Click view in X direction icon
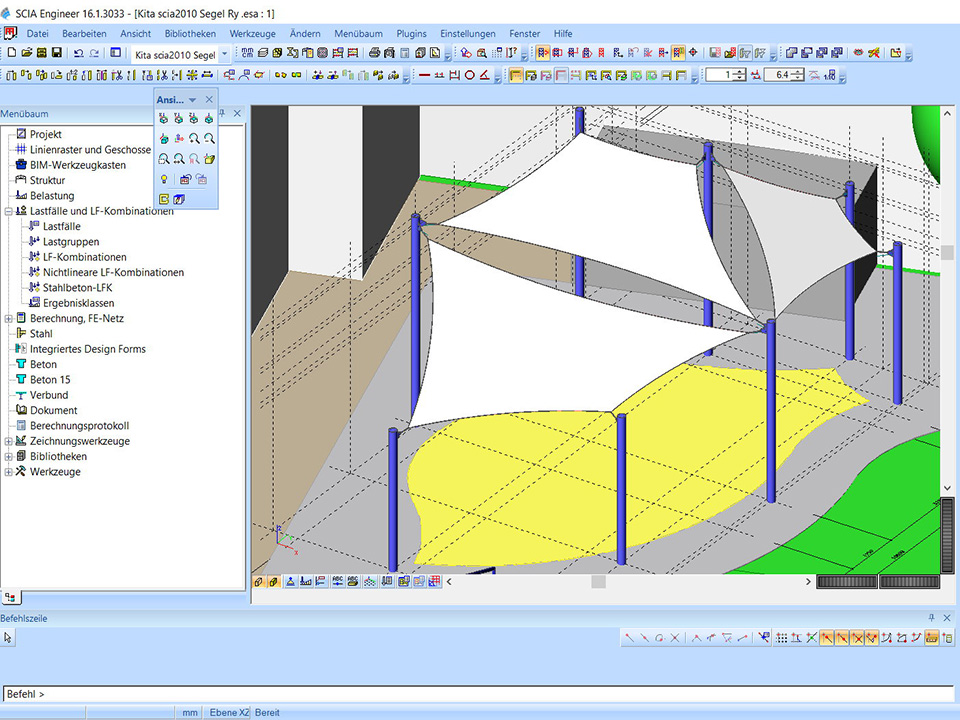Image resolution: width=960 pixels, height=720 pixels. point(164,118)
